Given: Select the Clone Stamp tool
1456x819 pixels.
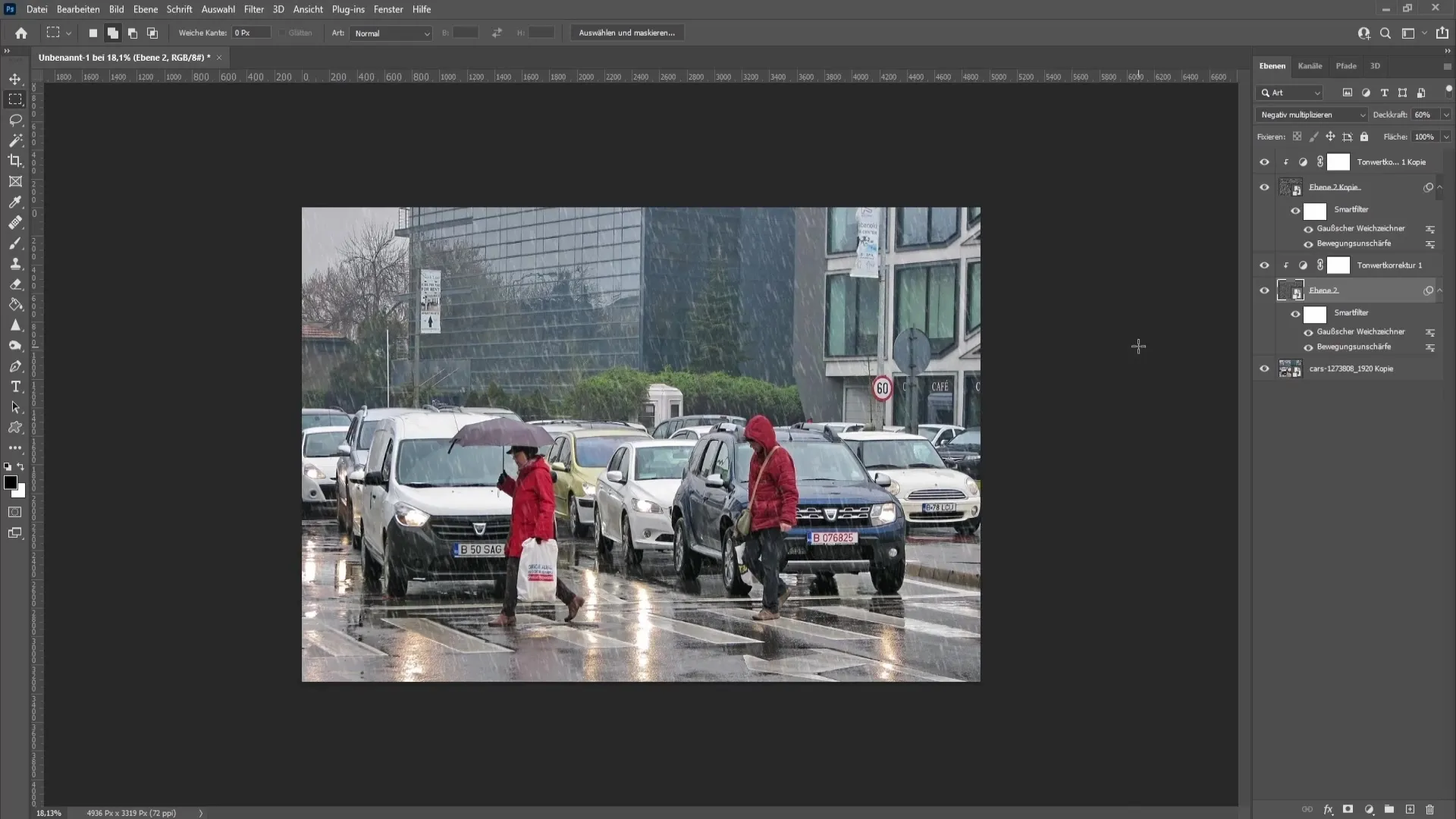Looking at the screenshot, I should (x=15, y=263).
